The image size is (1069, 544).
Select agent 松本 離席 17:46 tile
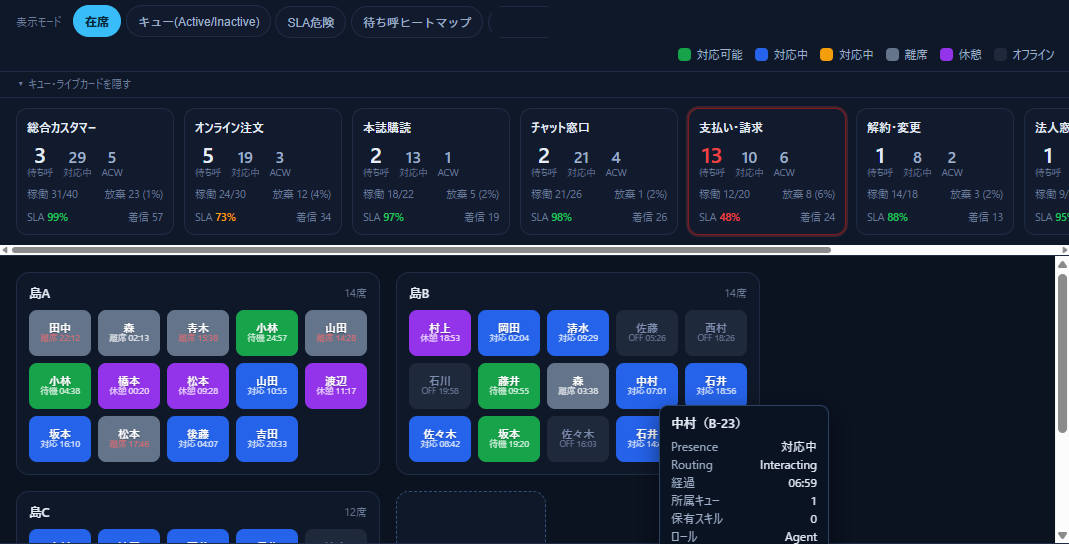point(129,439)
